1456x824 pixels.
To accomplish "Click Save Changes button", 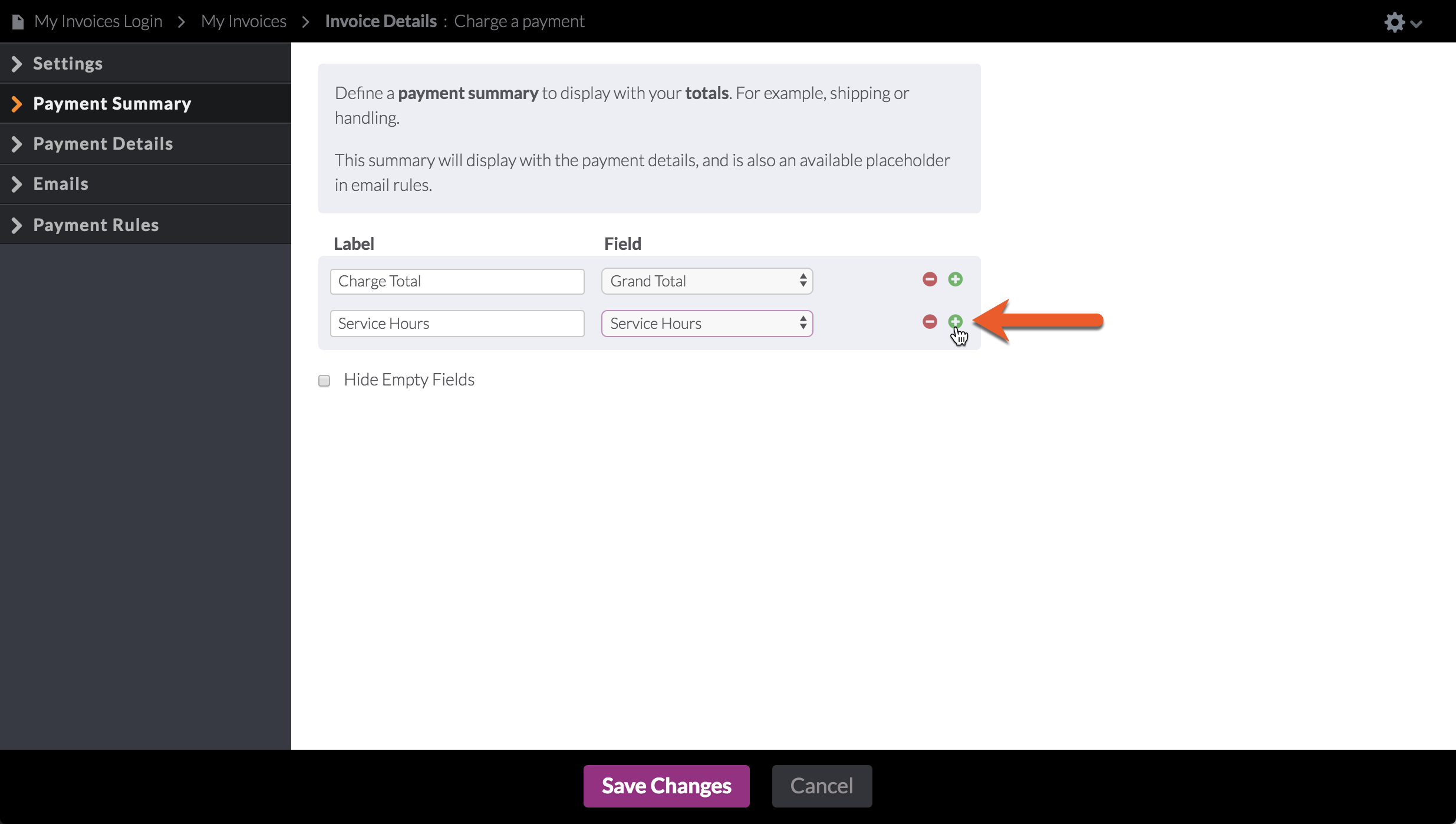I will point(666,786).
